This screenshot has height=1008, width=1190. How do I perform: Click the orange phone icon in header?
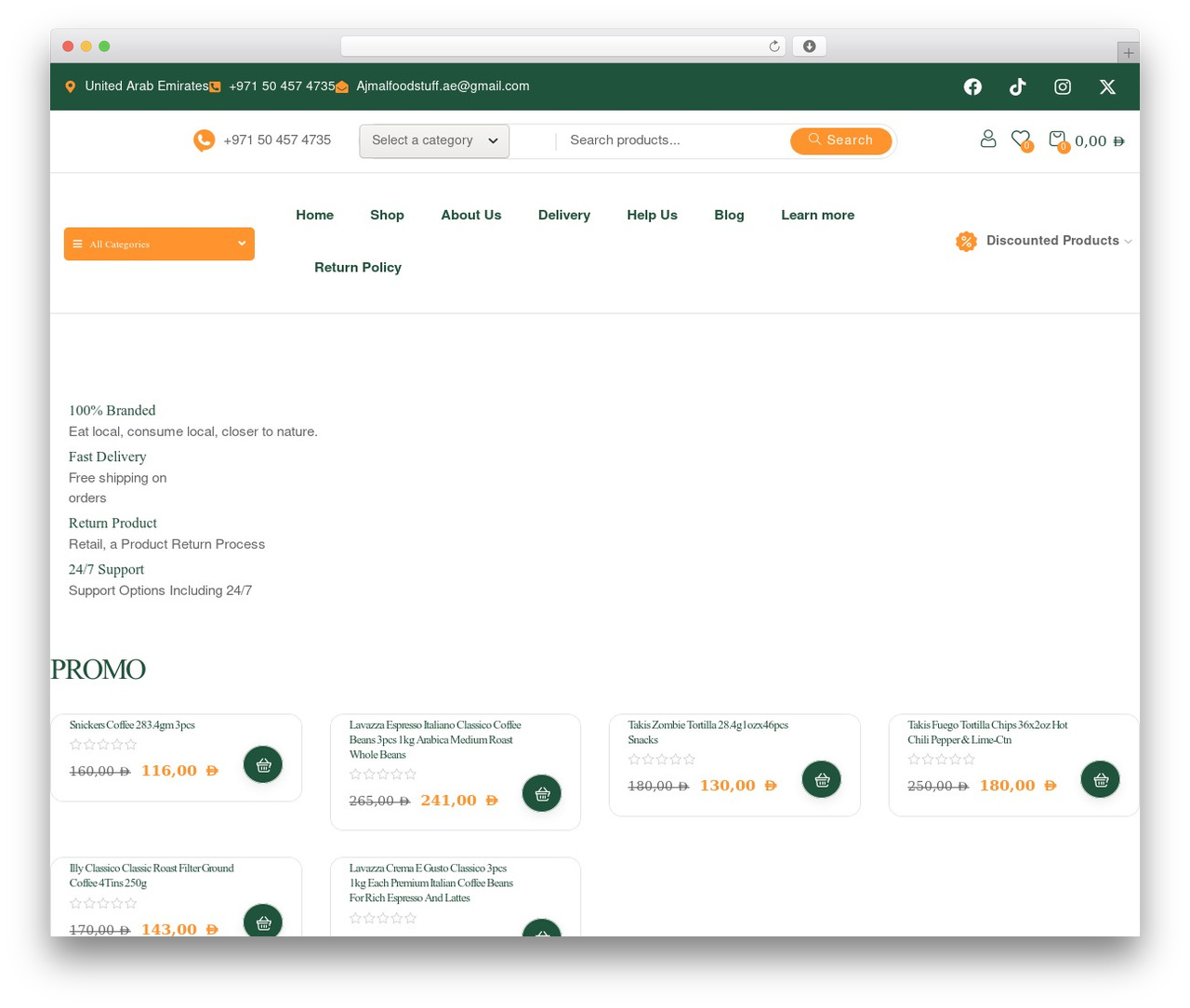pos(204,140)
